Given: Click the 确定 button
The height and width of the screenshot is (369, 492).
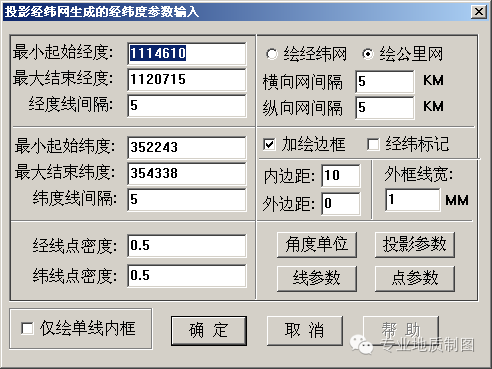Looking at the screenshot, I should coord(209,331).
